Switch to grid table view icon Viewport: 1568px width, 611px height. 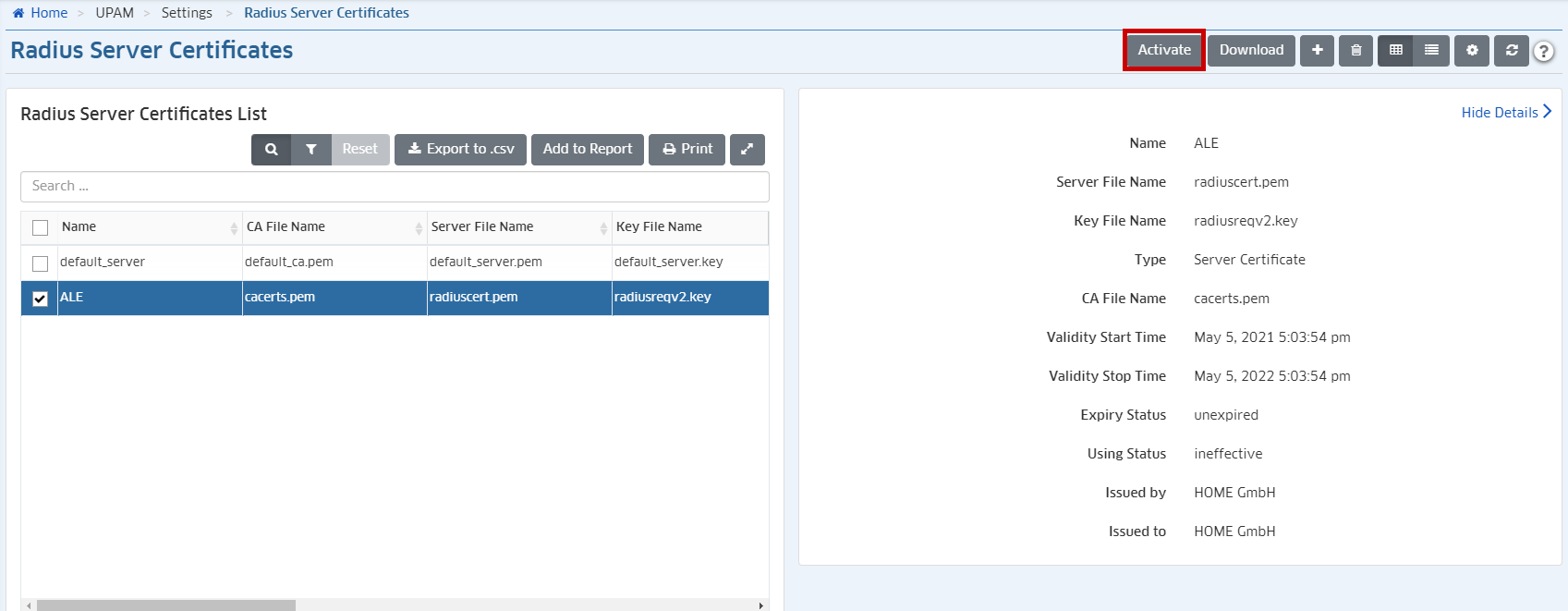click(x=1395, y=50)
